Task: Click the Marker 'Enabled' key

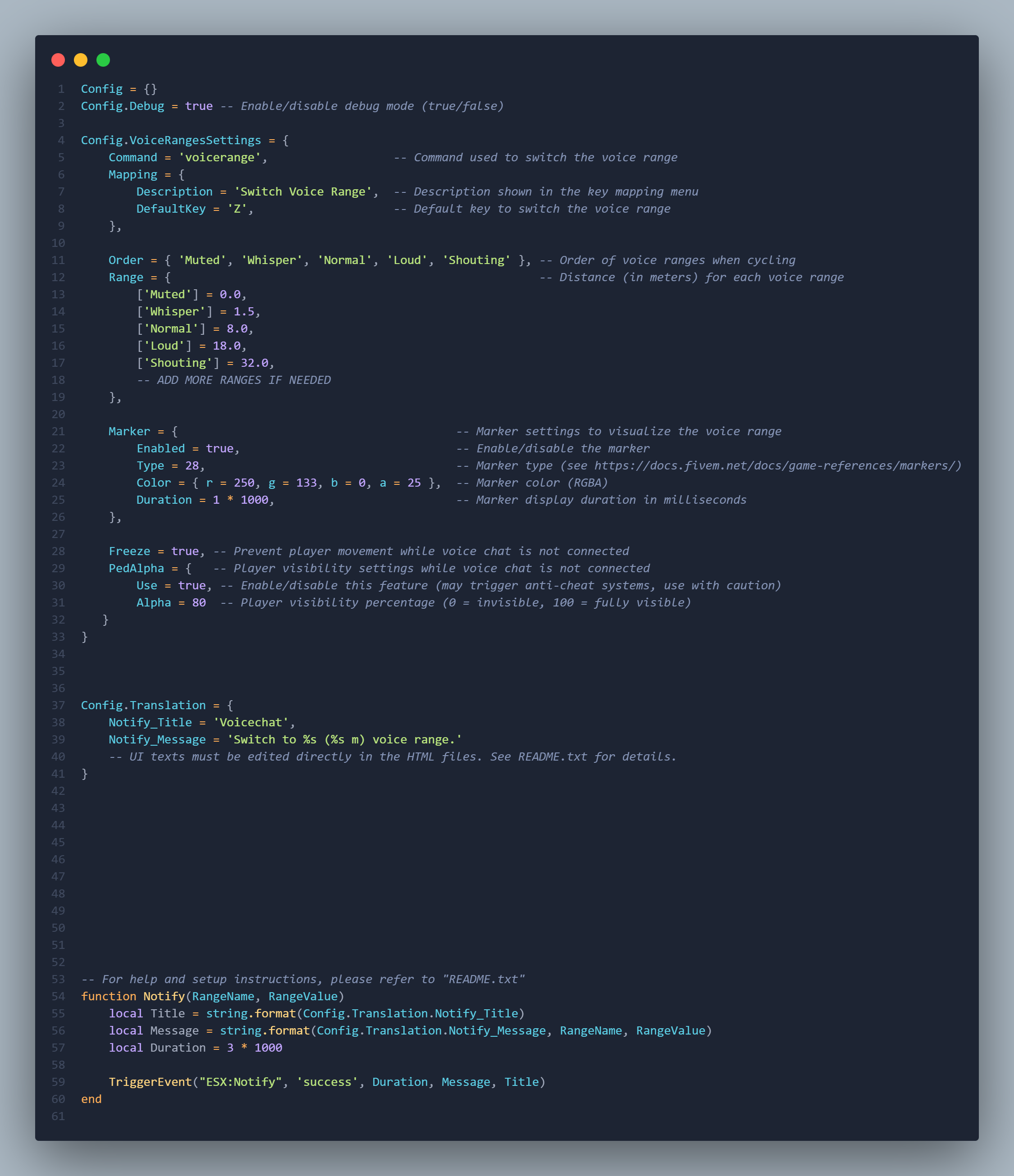Action: pyautogui.click(x=161, y=448)
